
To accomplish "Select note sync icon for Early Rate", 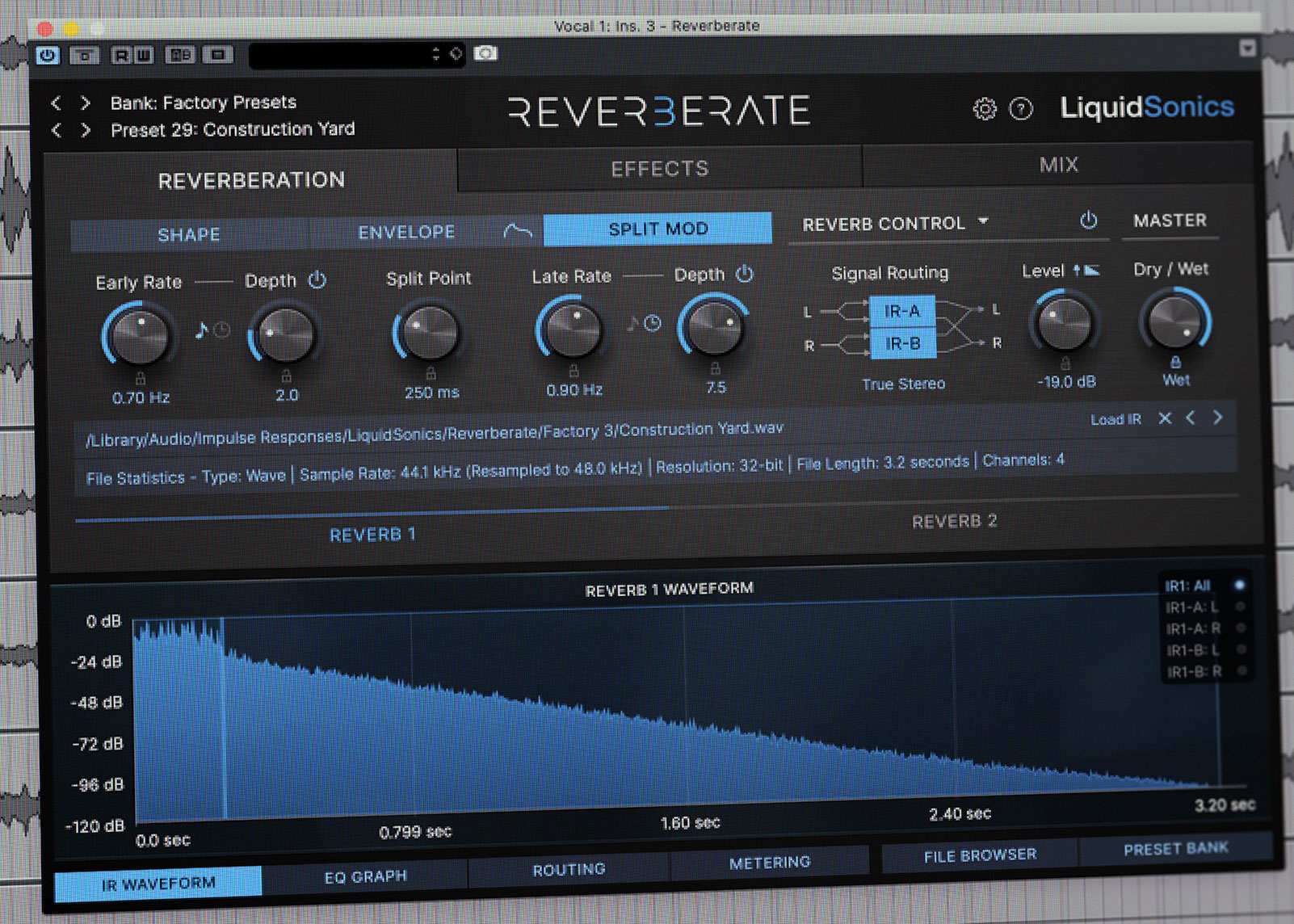I will [201, 329].
